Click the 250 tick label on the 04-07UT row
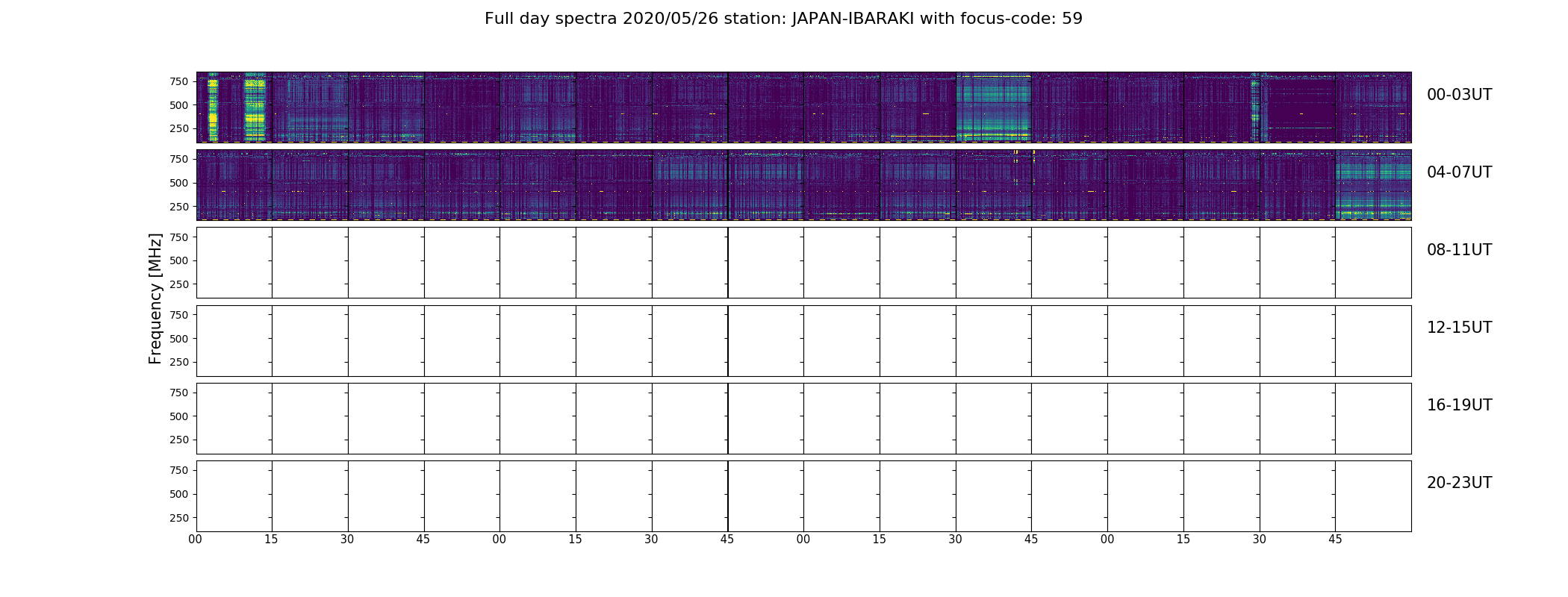Screen dimensions: 1568x597 tap(178, 206)
